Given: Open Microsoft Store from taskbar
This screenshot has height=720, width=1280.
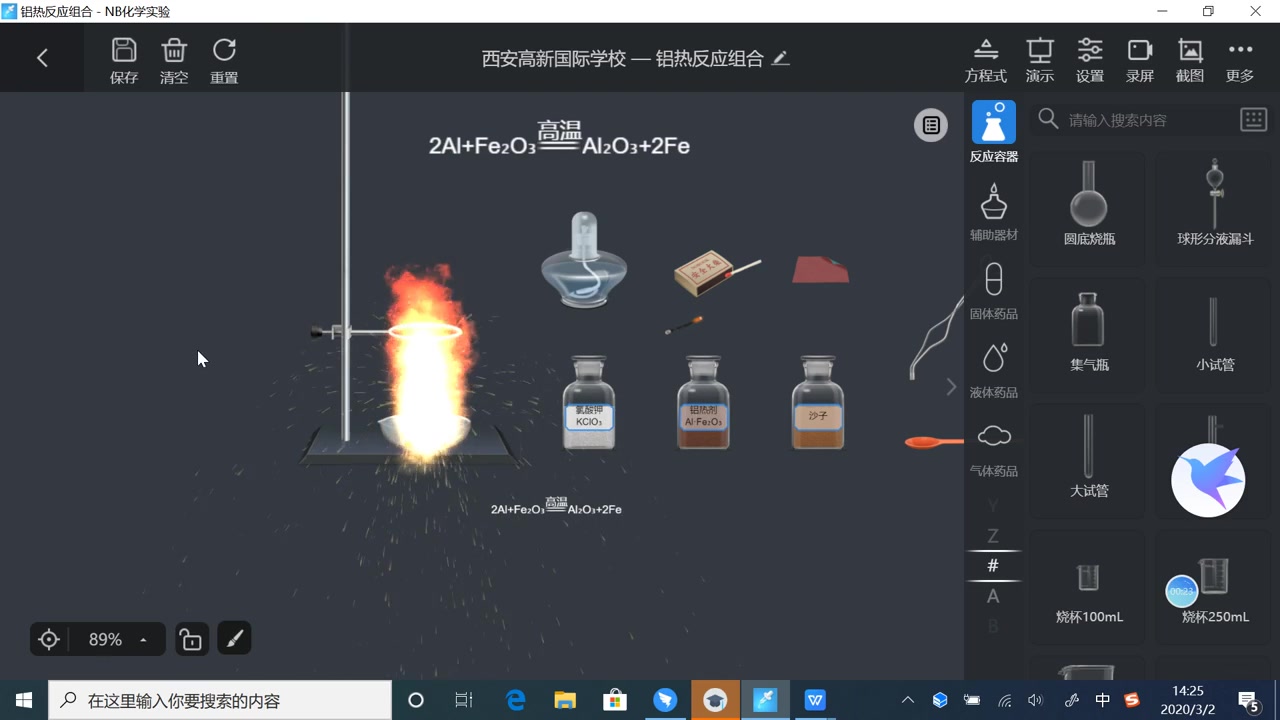Looking at the screenshot, I should (615, 700).
